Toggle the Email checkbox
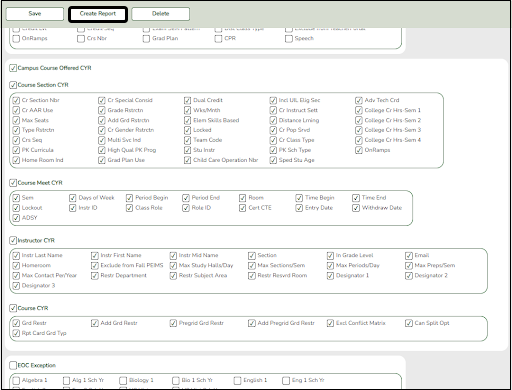 (x=409, y=256)
